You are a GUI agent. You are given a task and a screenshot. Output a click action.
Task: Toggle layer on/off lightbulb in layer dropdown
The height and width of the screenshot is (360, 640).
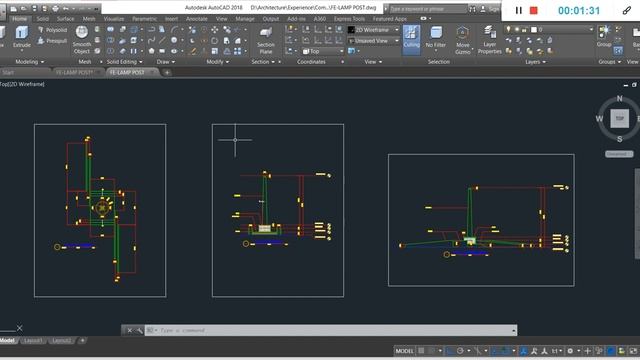point(509,29)
